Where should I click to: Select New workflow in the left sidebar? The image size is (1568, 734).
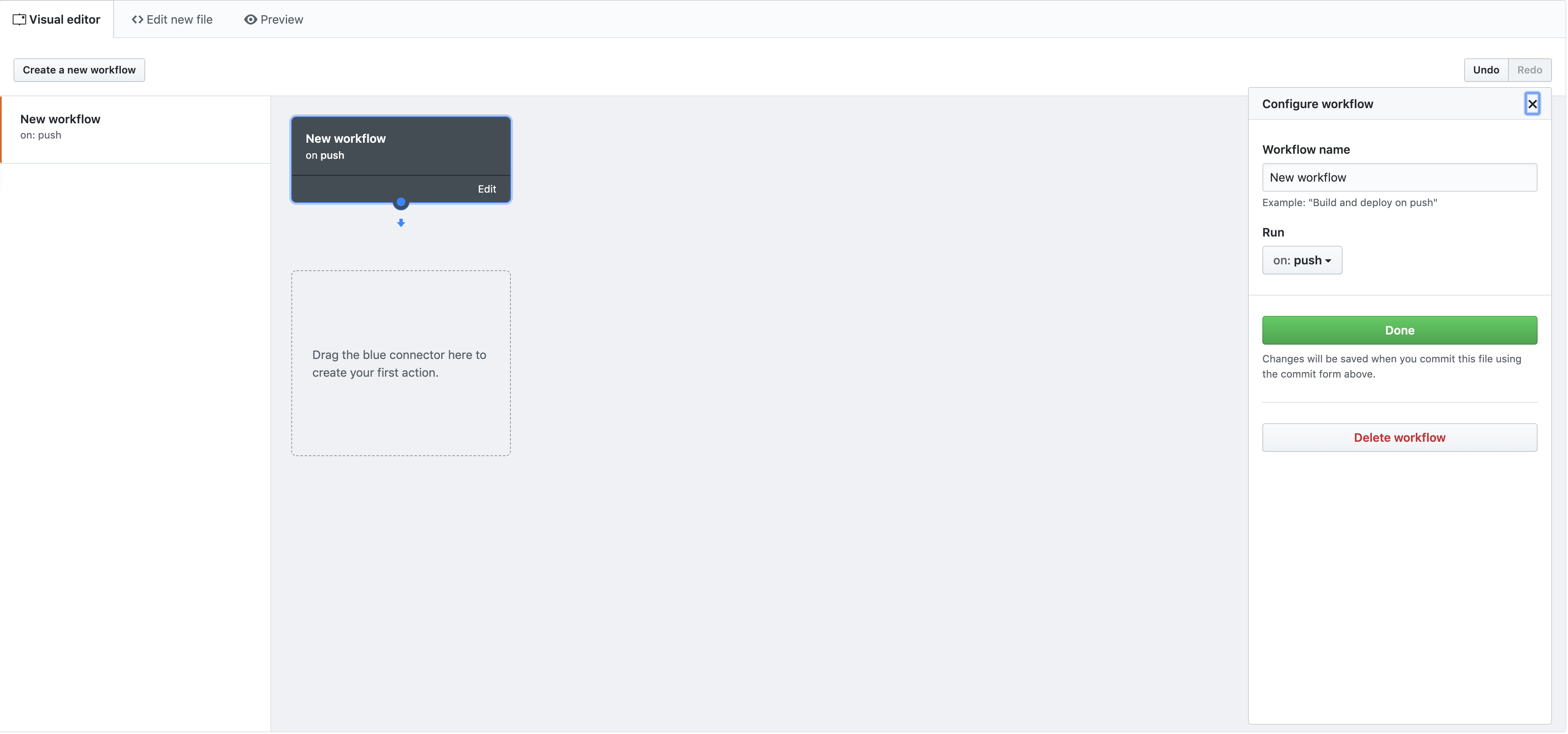click(136, 129)
